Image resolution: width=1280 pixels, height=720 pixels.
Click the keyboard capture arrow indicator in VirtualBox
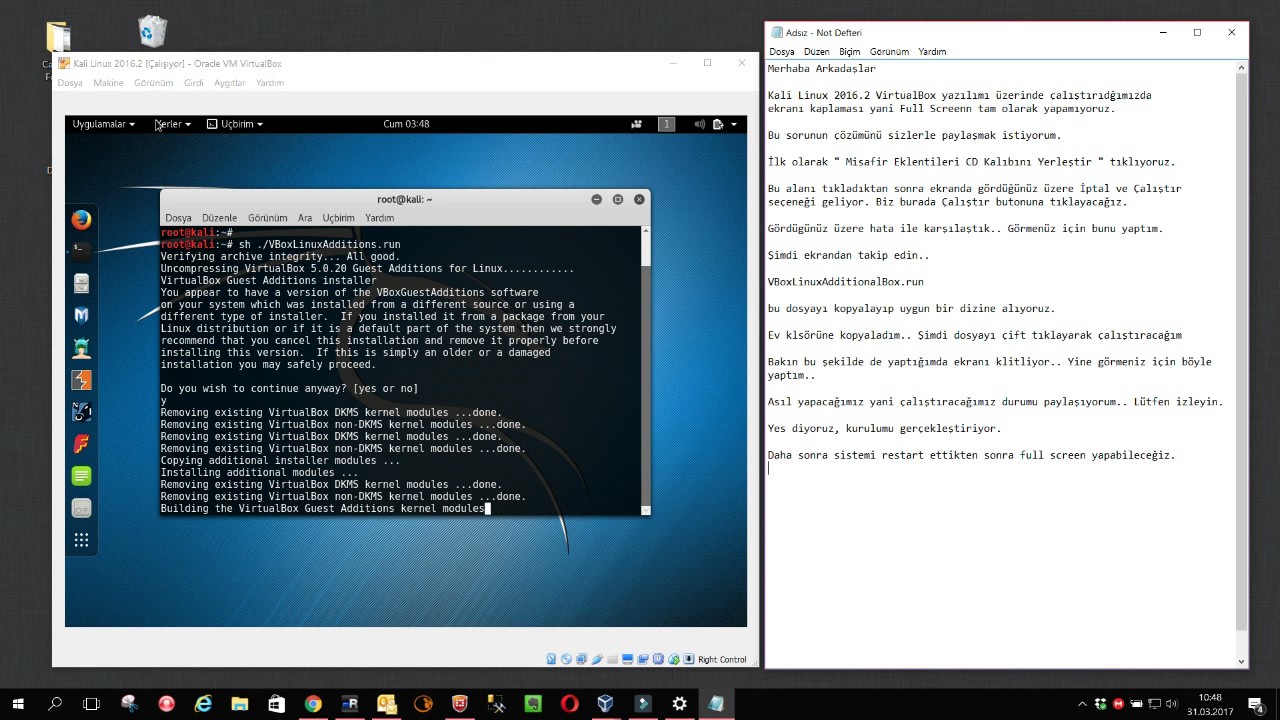point(689,659)
